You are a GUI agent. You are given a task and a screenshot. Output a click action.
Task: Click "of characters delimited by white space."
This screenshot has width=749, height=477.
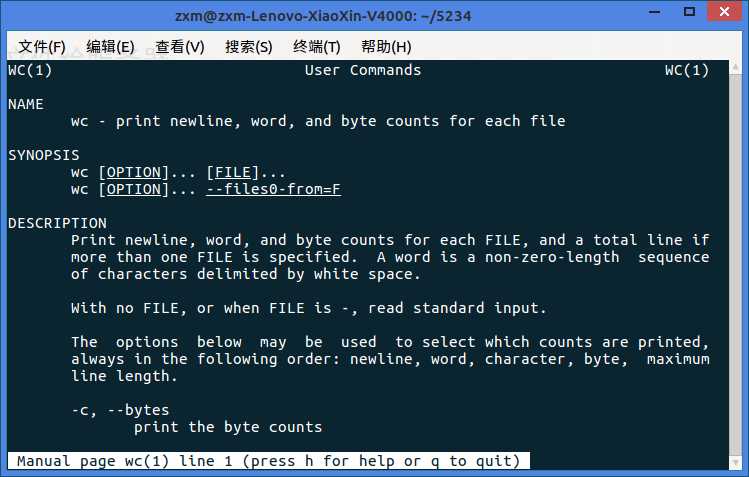click(246, 274)
